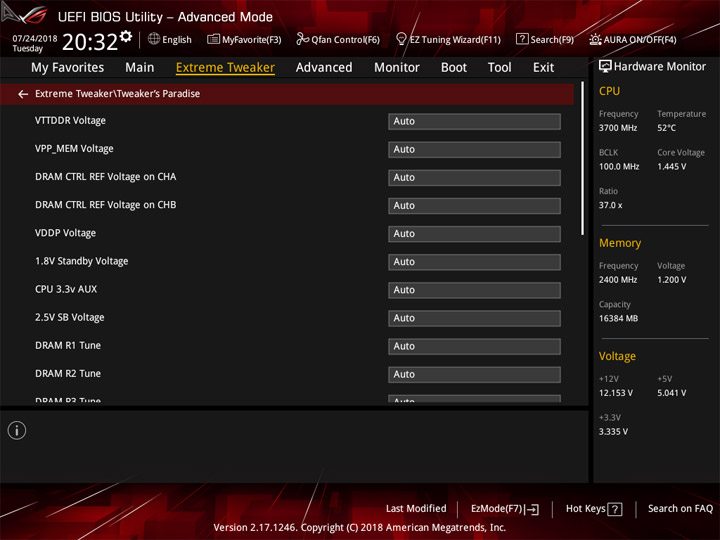Screen dimensions: 720x540
Task: Click the 07/24/2018 date text
Action: click(x=34, y=38)
